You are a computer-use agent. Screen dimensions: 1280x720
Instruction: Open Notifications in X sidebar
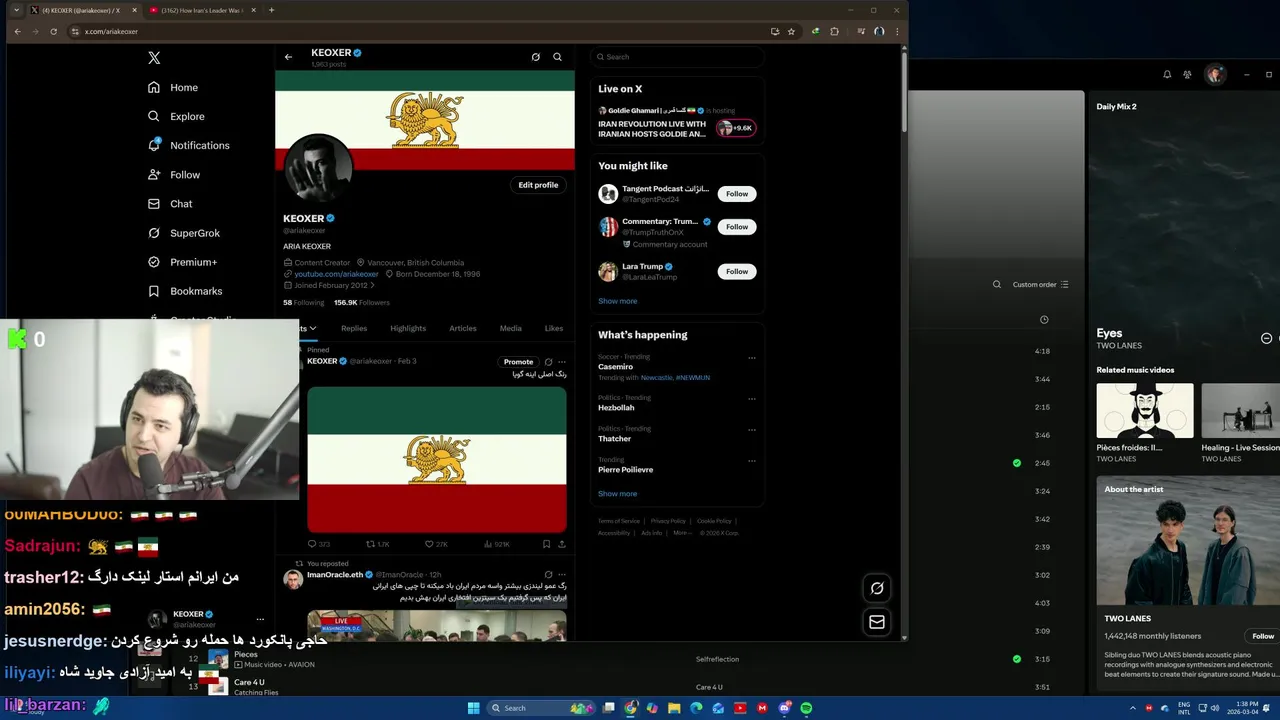point(189,145)
